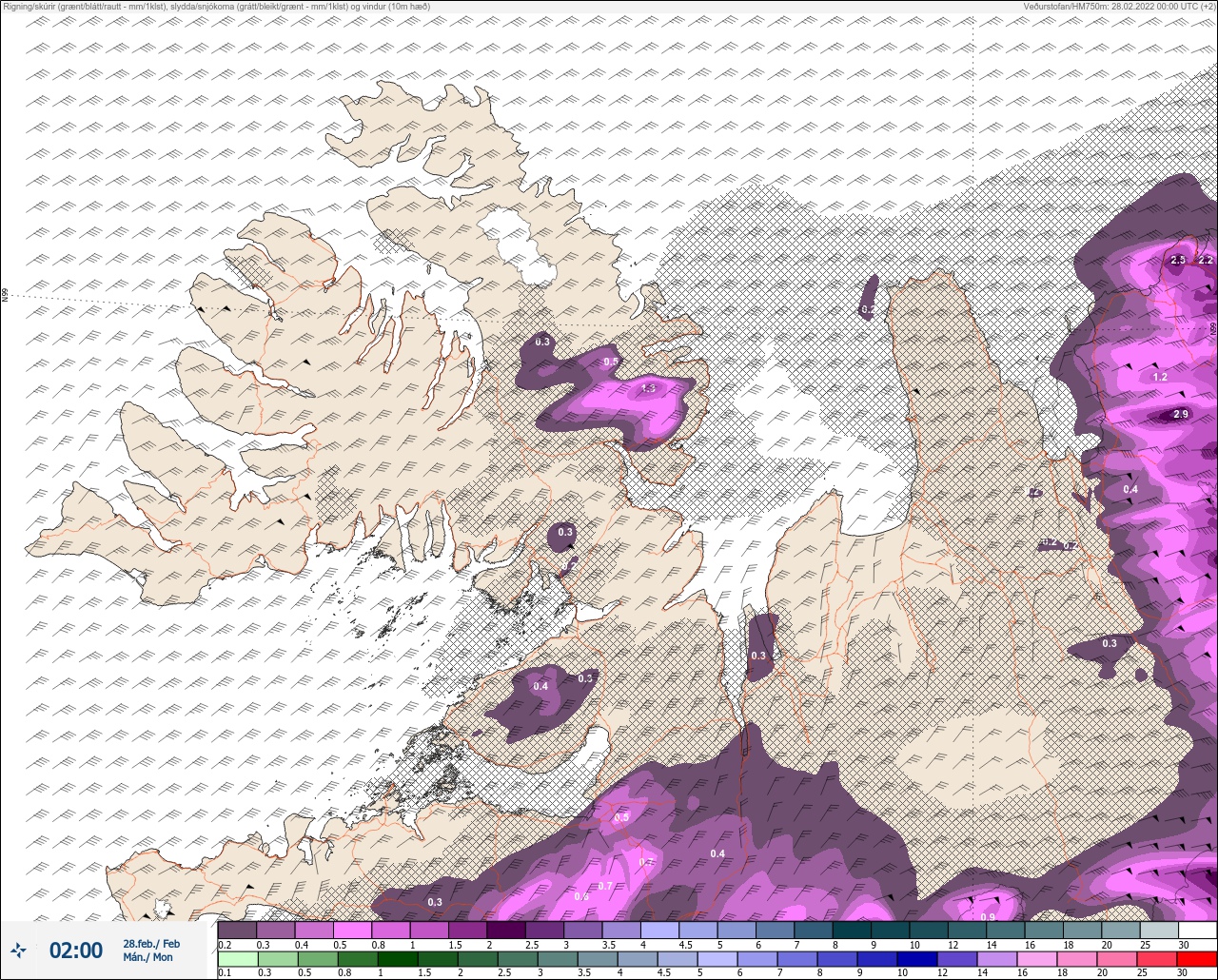
Task: Click the Veðurstofan wind-rose logo icon
Action: (x=18, y=950)
